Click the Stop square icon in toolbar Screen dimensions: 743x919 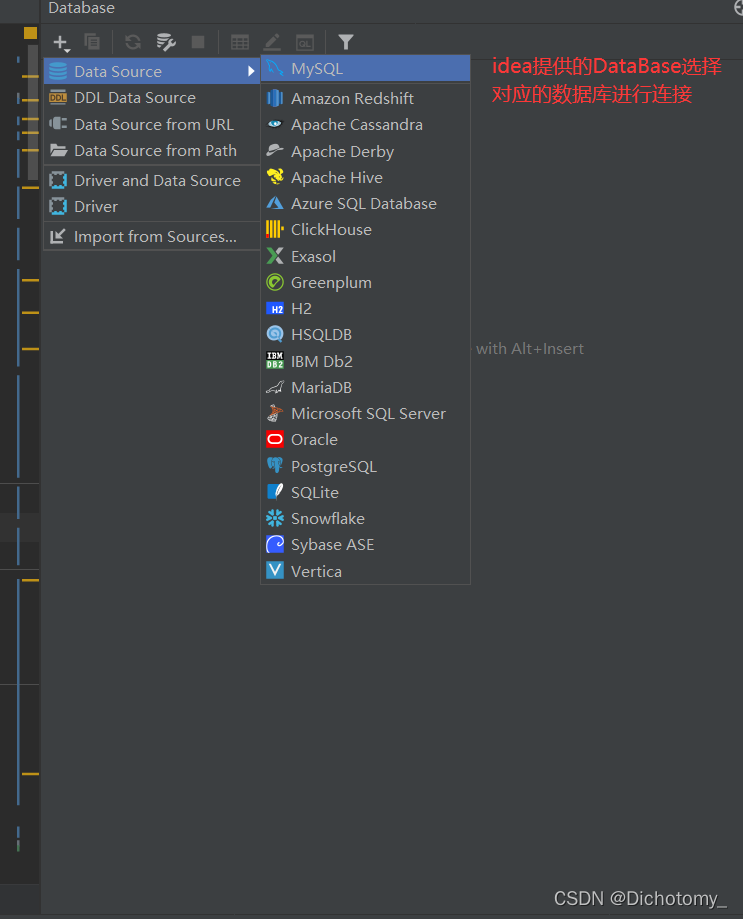(198, 42)
